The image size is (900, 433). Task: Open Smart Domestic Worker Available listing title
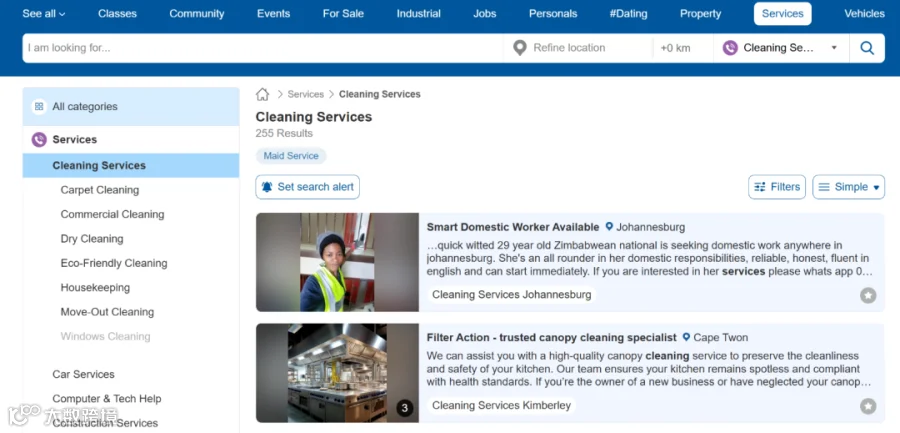coord(513,227)
